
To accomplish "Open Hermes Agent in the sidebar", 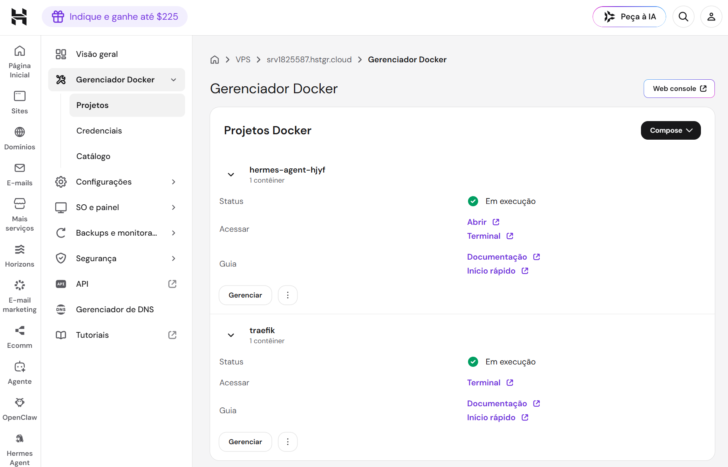I will click(x=20, y=449).
